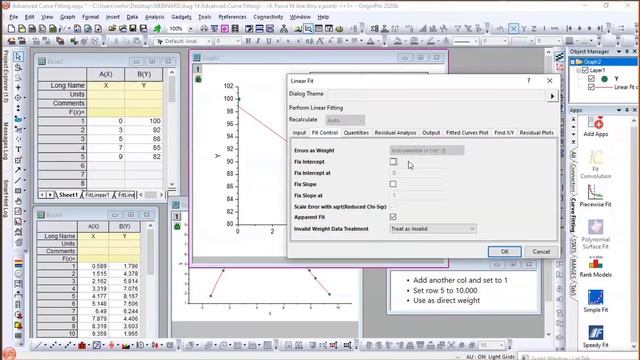Click the Save Project icon

[133, 29]
